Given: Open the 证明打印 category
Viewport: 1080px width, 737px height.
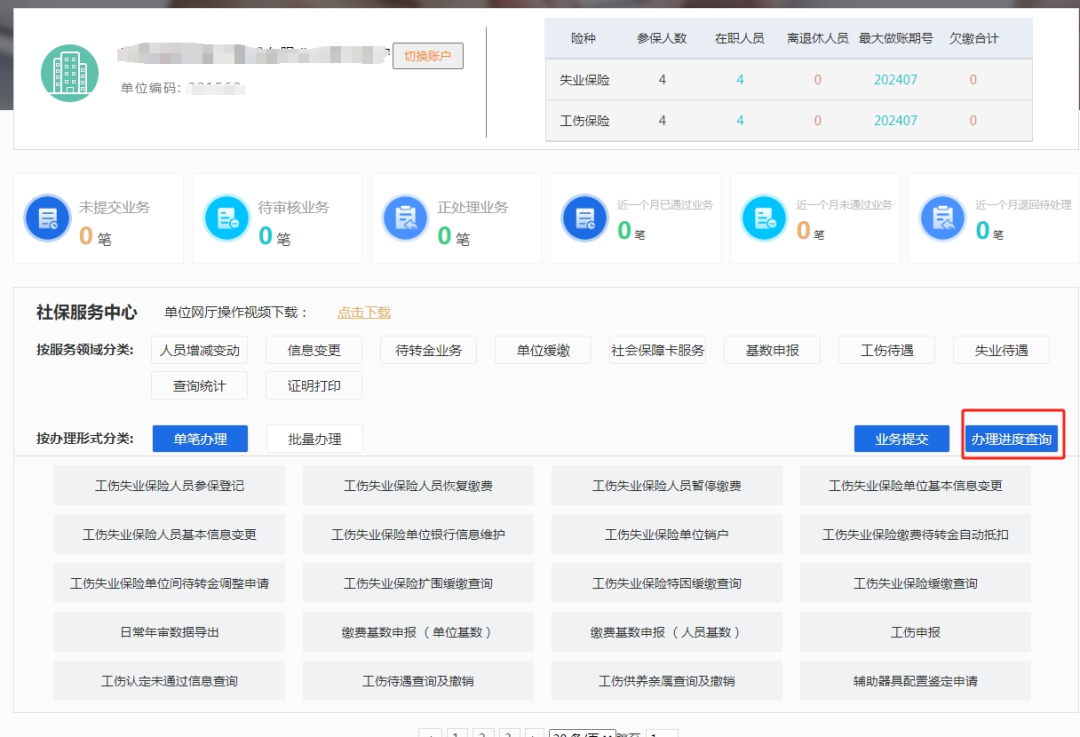Looking at the screenshot, I should coord(315,385).
